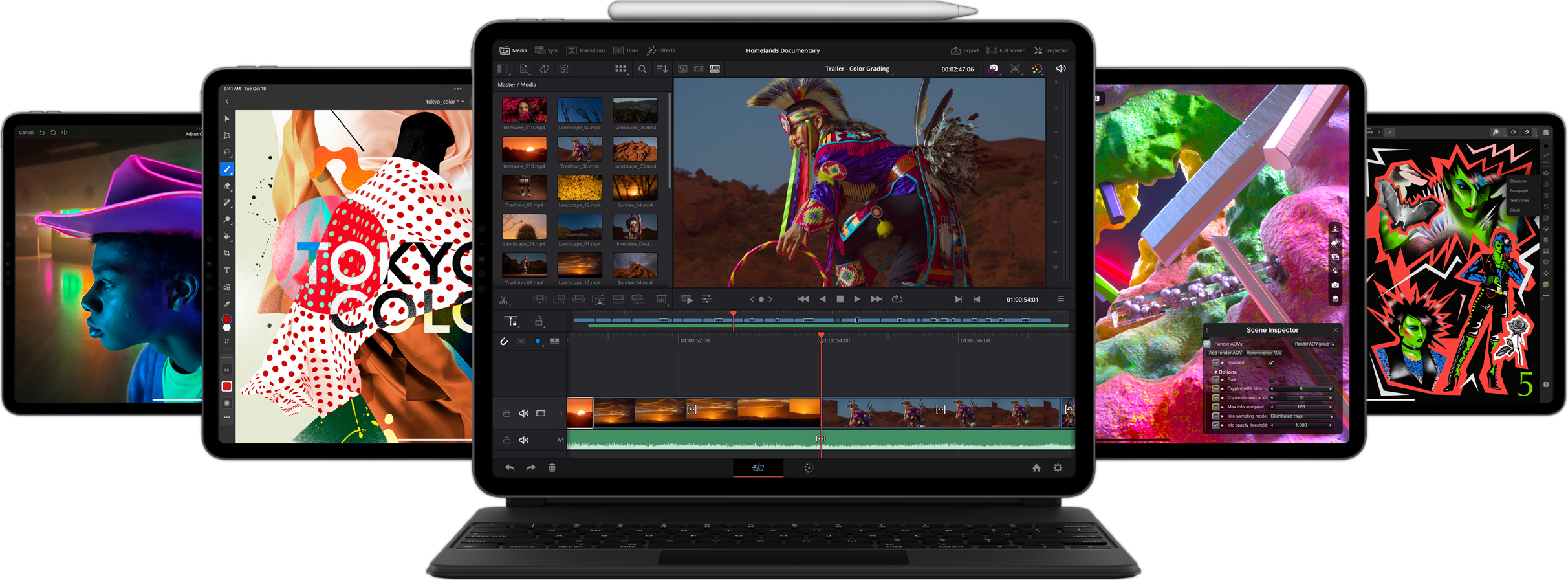This screenshot has height=580, width=1568.
Task: Open the settings gear in bottom bar
Action: point(1058,468)
